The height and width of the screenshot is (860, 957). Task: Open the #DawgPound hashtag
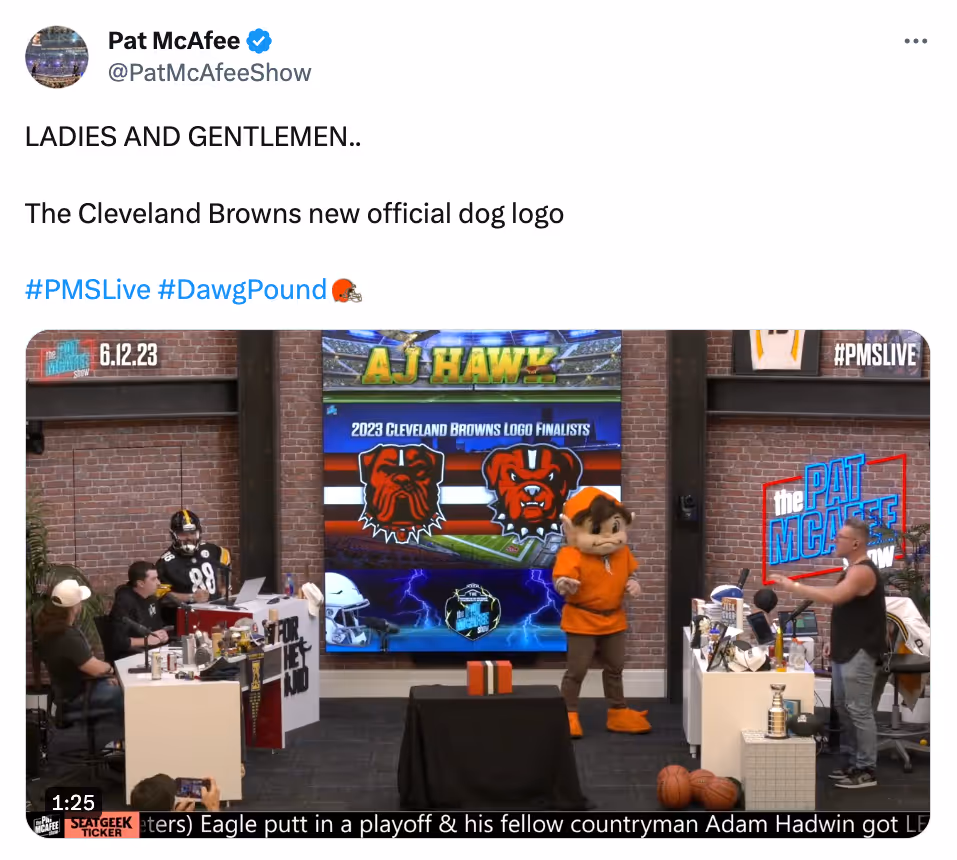point(242,289)
